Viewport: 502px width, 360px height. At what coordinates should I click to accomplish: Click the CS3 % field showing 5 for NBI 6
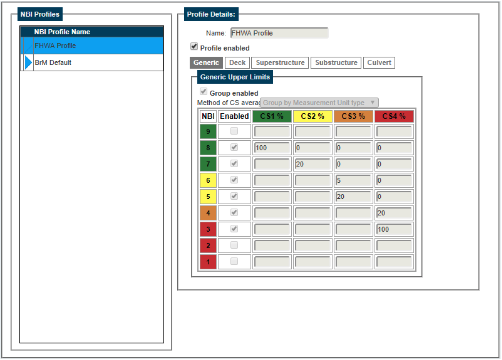click(353, 180)
